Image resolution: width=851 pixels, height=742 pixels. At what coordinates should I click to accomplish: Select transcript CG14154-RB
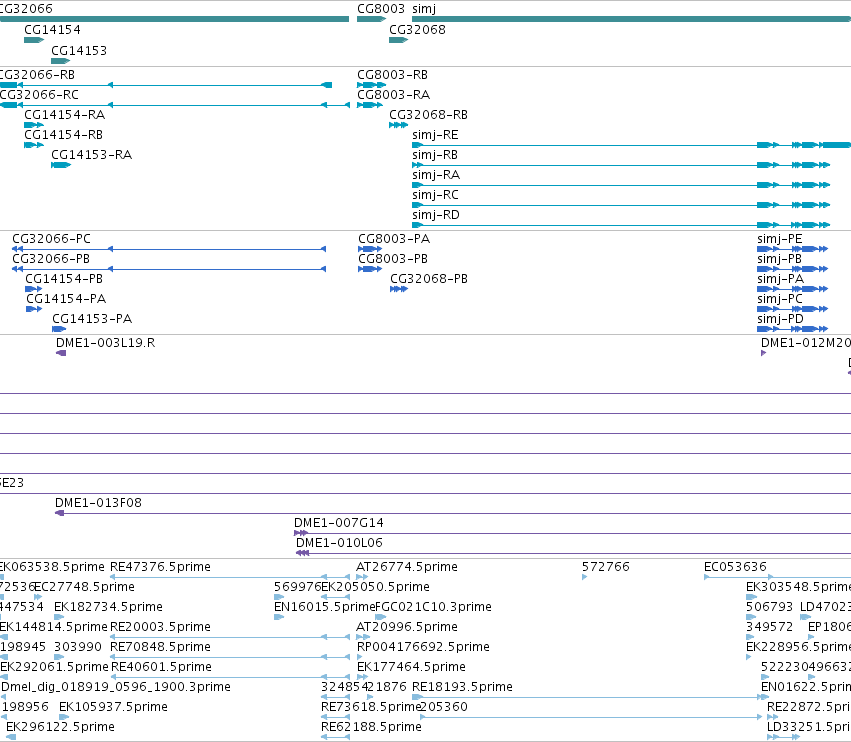pyautogui.click(x=63, y=135)
